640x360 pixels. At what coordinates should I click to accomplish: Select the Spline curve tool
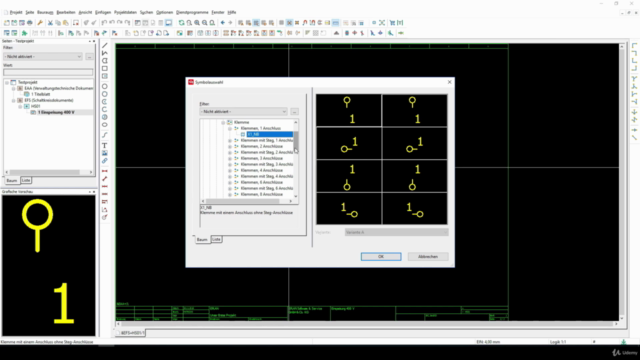pos(105,135)
